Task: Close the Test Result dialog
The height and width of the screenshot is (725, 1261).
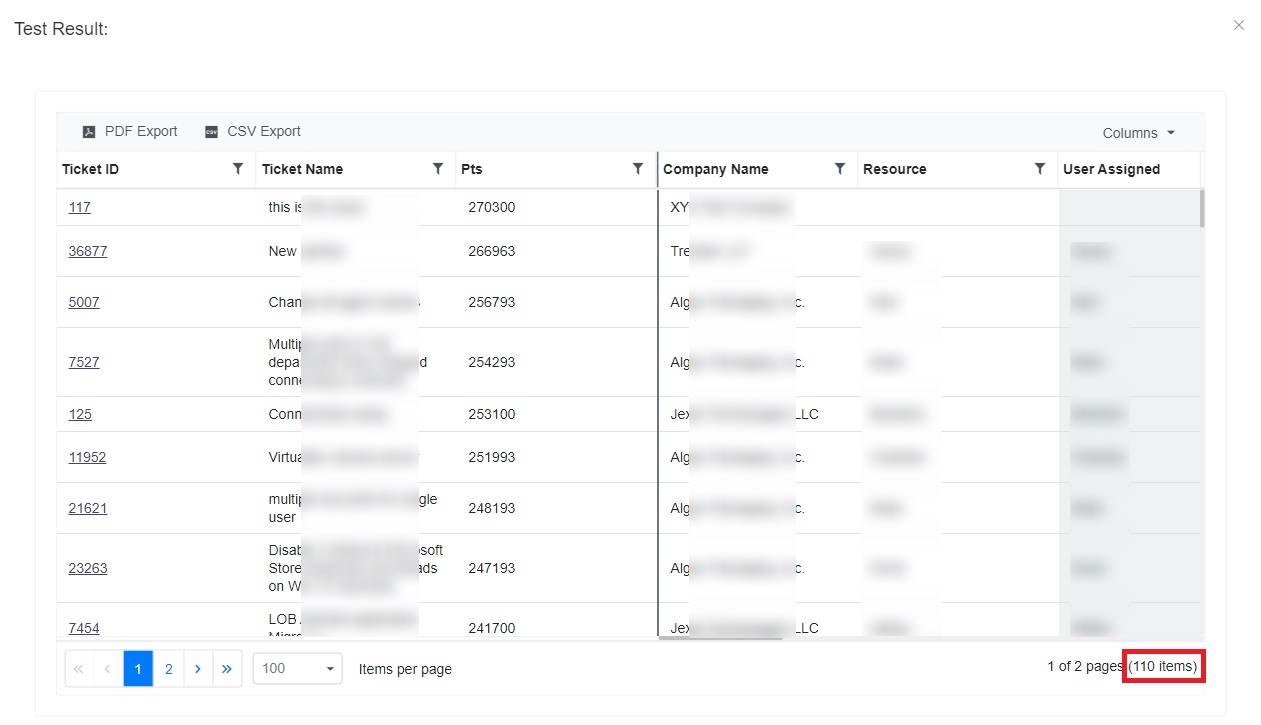Action: (1238, 26)
